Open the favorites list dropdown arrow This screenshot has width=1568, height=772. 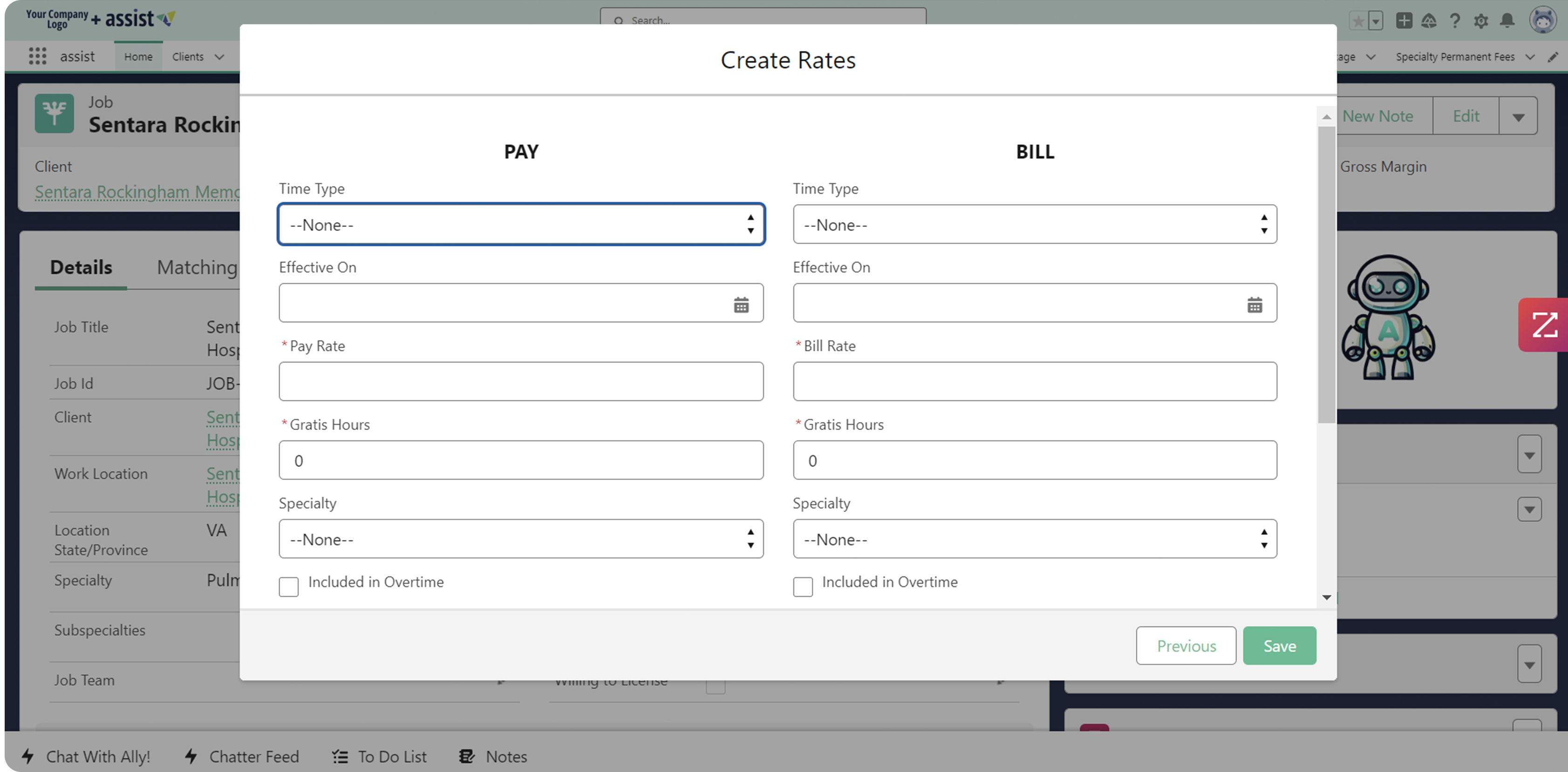1375,20
